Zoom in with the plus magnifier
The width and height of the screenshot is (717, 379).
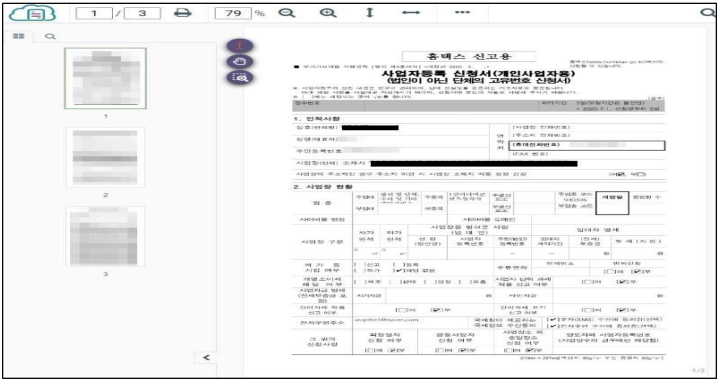pyautogui.click(x=327, y=13)
